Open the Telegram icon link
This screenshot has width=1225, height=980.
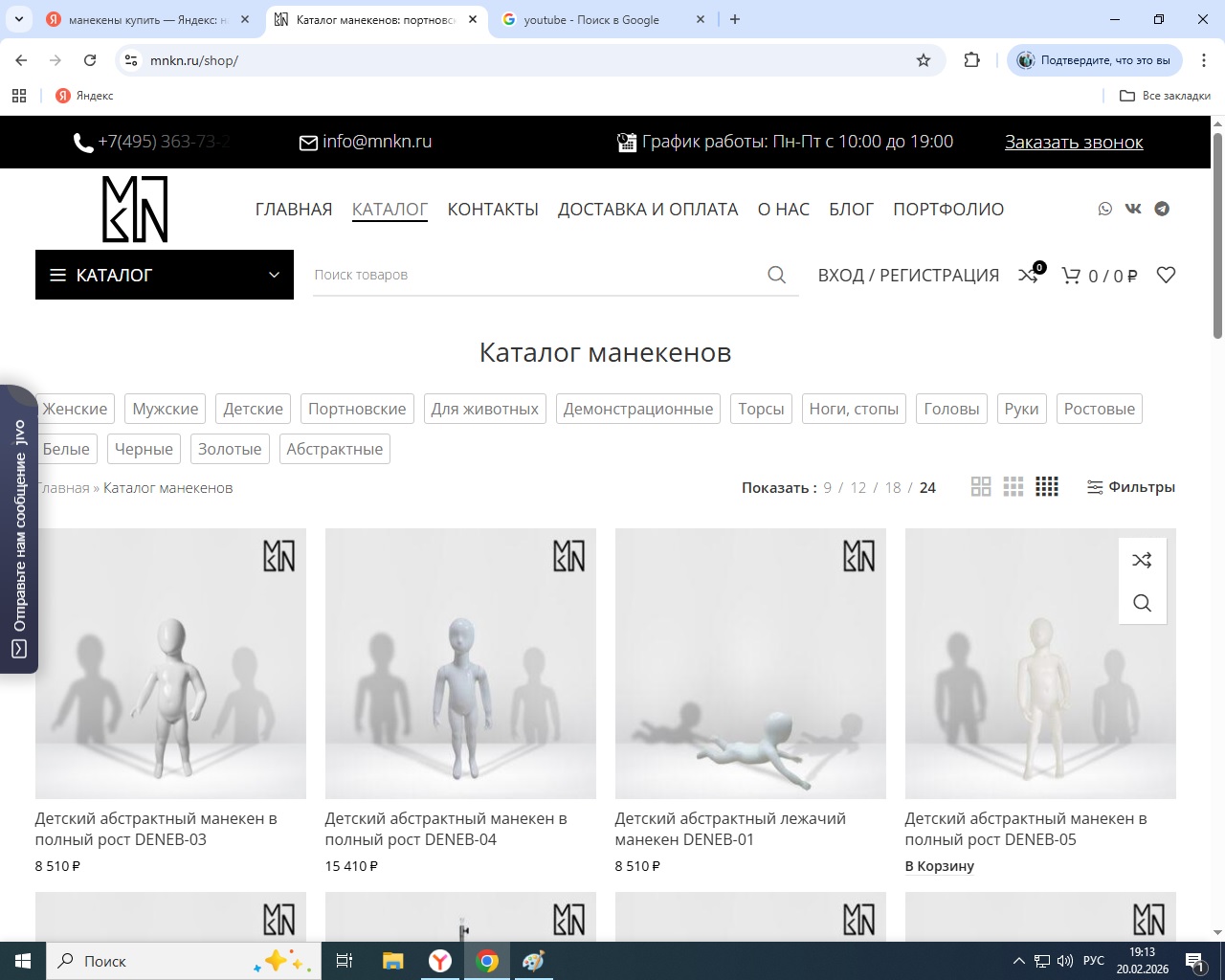1162,209
